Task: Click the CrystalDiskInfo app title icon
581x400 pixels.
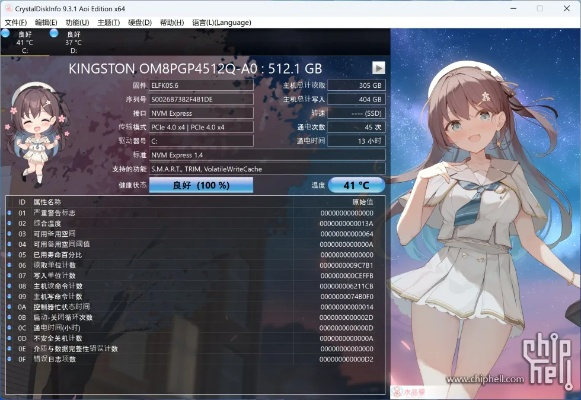Action: (8, 8)
